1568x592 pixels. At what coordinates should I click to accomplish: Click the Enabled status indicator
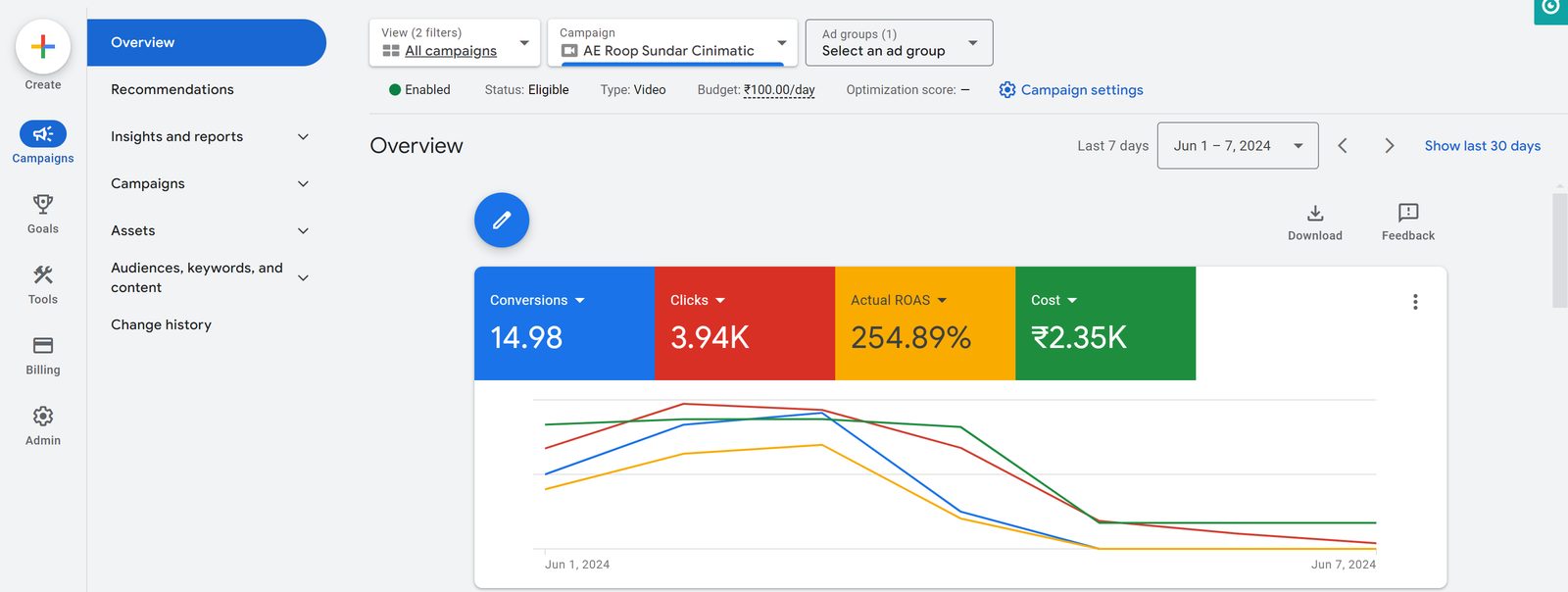click(419, 89)
